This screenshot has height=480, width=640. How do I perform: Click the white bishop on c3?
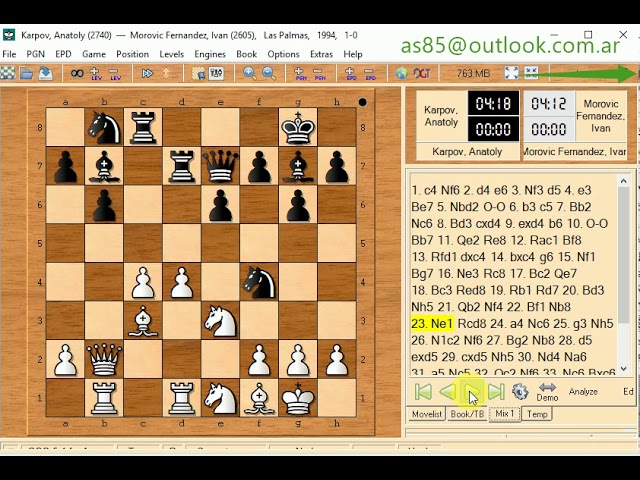click(x=143, y=320)
